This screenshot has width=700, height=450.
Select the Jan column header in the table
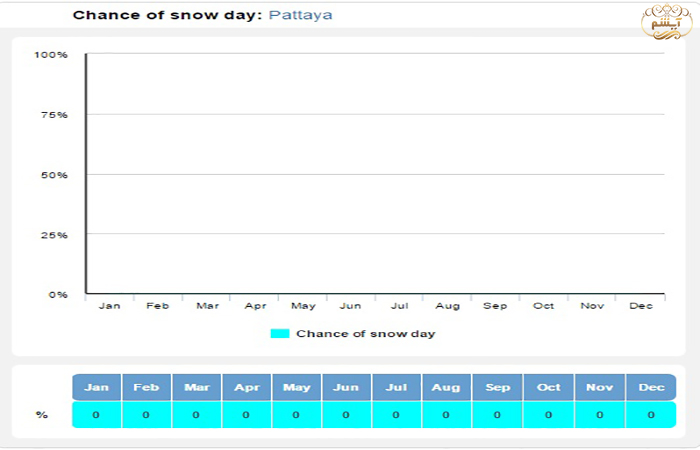pyautogui.click(x=97, y=387)
